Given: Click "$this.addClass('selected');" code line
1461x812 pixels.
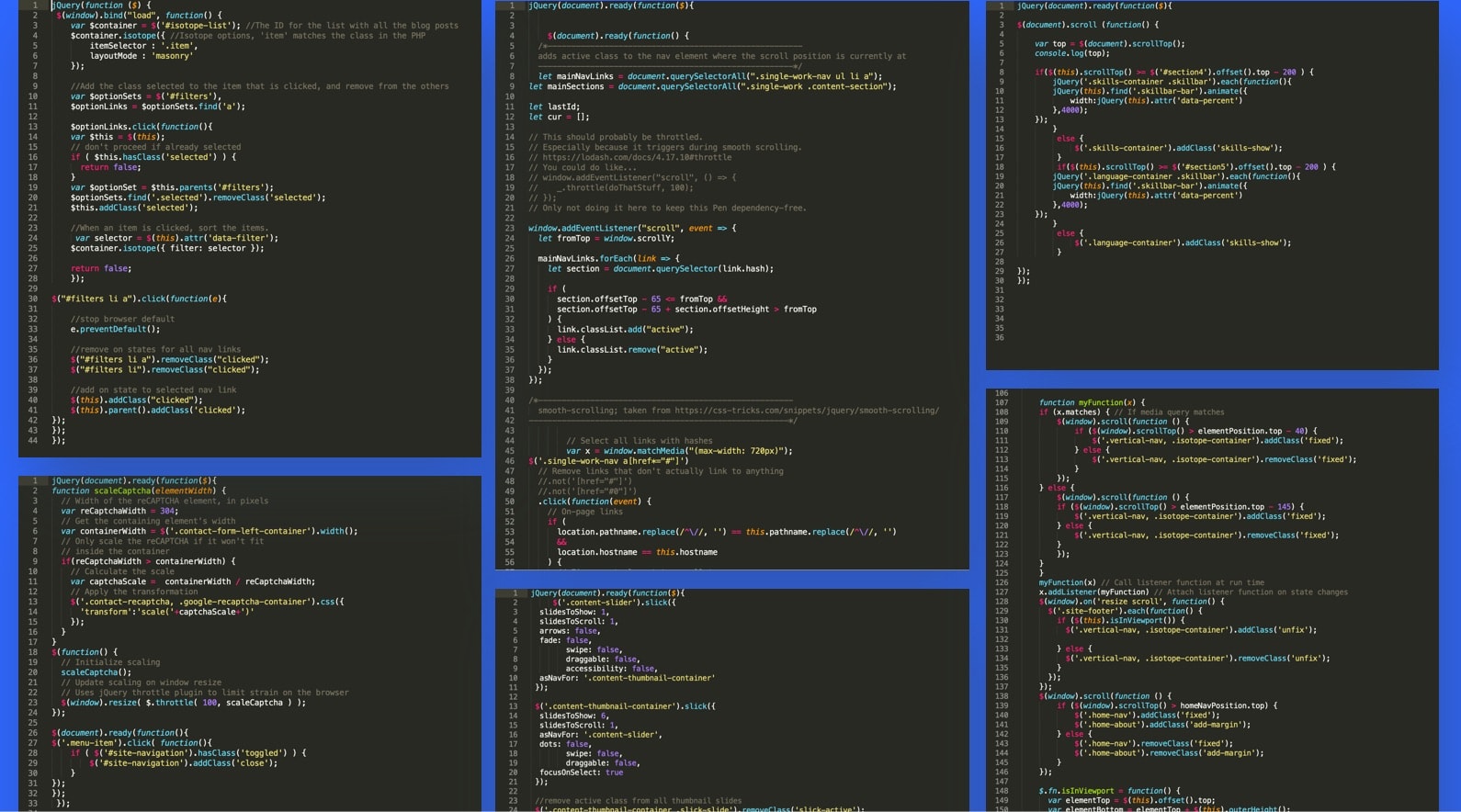Looking at the screenshot, I should coord(134,208).
